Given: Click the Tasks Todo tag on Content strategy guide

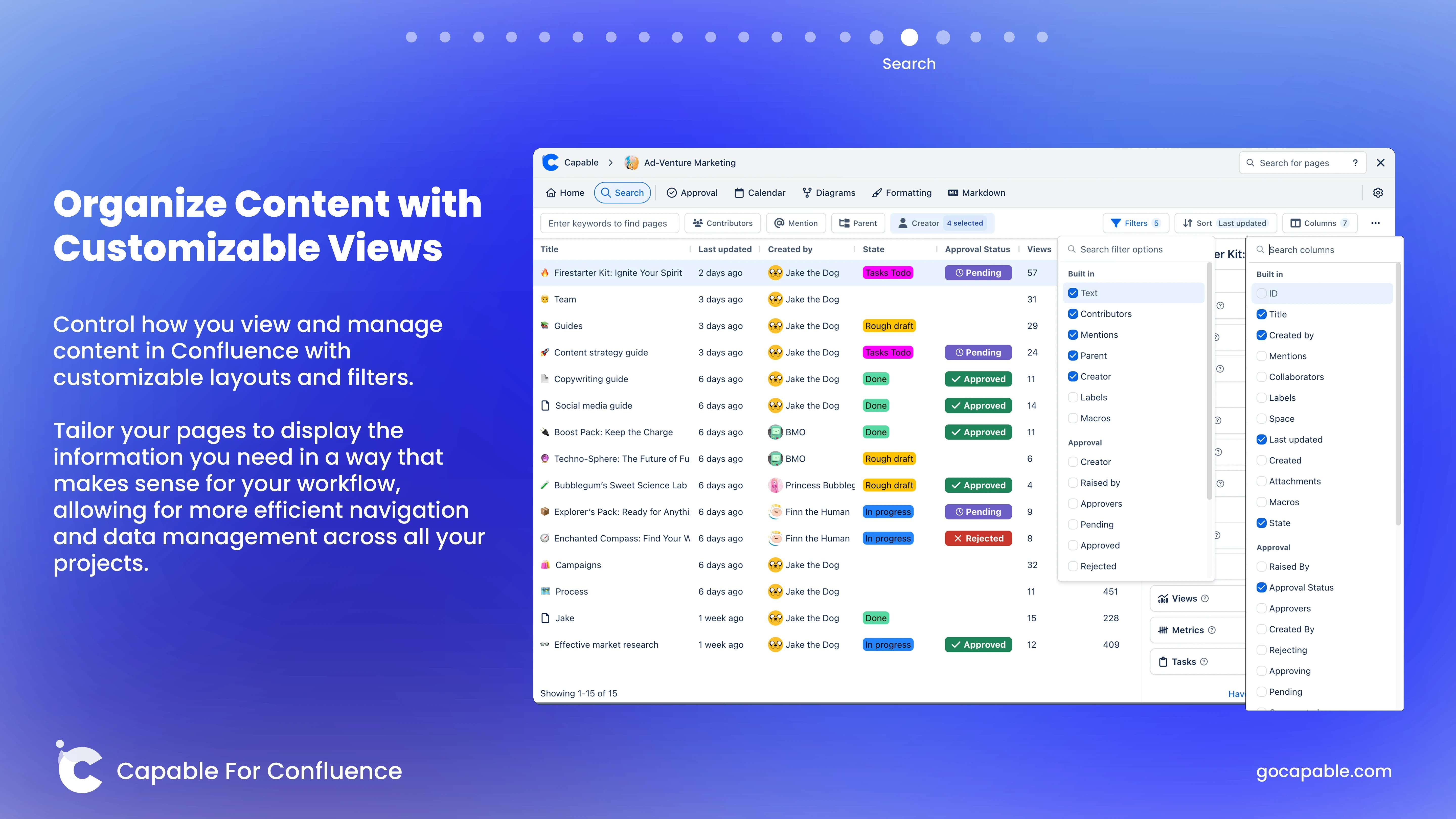Looking at the screenshot, I should click(x=888, y=352).
